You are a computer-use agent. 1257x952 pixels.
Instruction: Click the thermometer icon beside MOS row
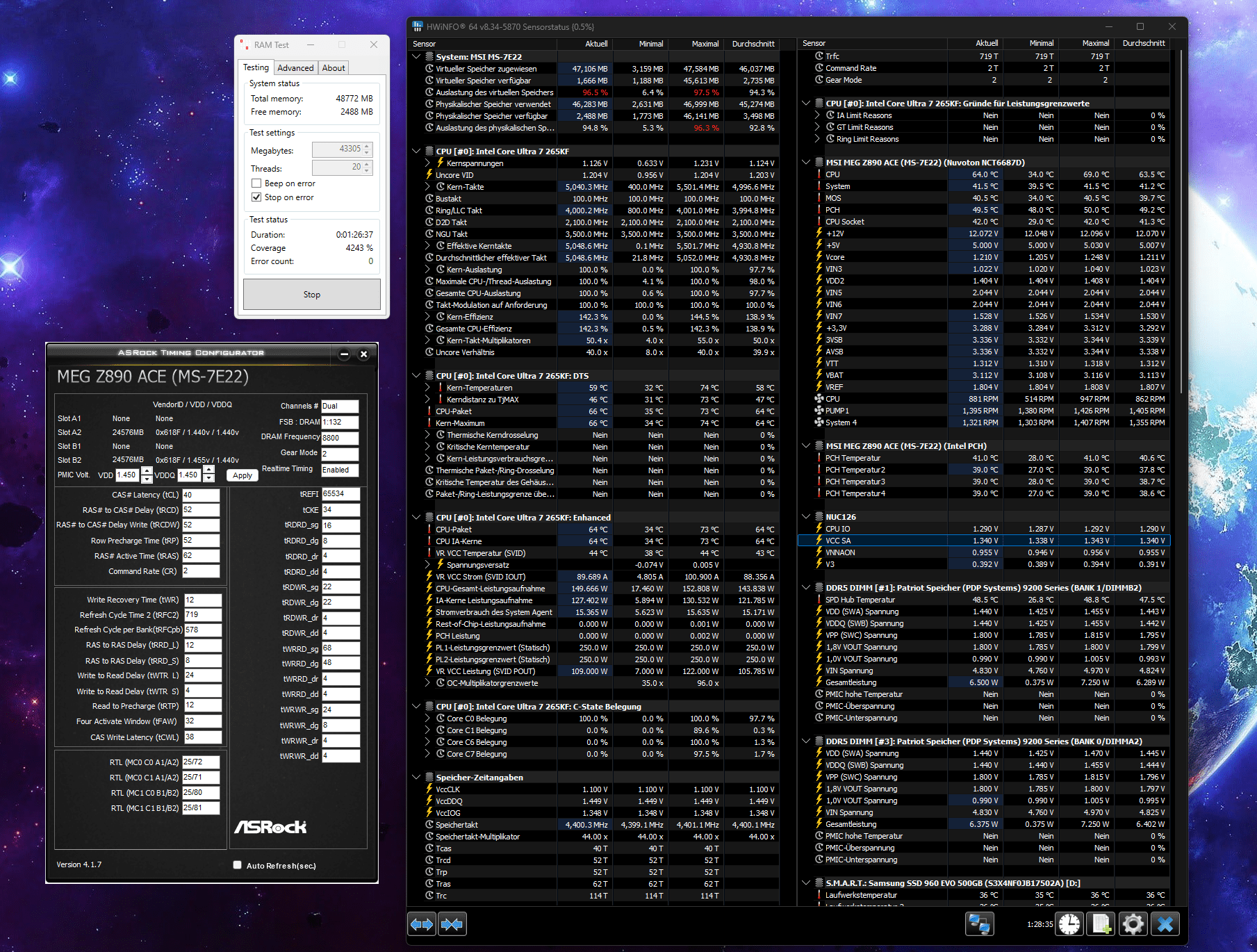tap(819, 198)
